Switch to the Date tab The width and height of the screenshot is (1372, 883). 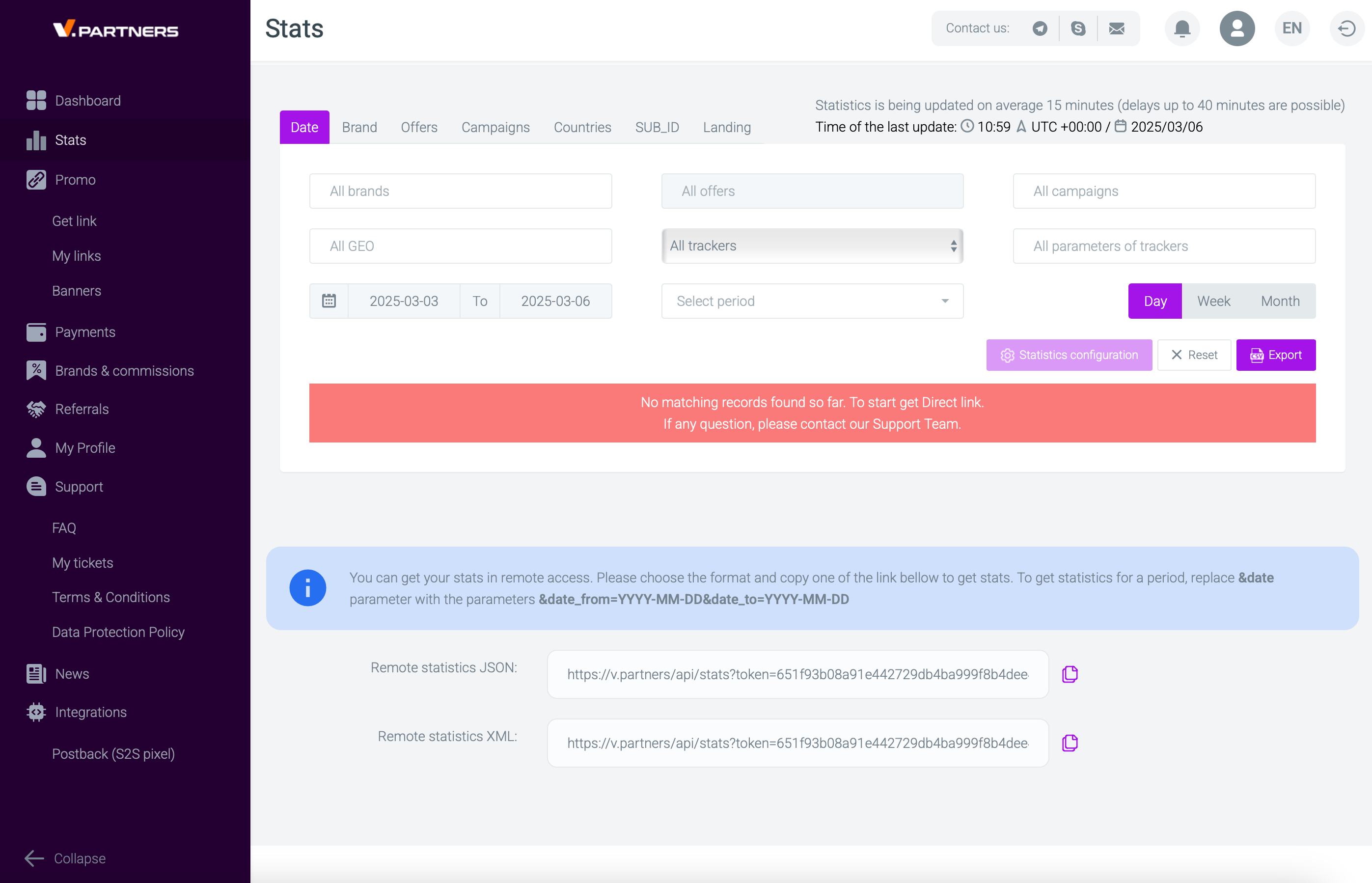pos(304,127)
